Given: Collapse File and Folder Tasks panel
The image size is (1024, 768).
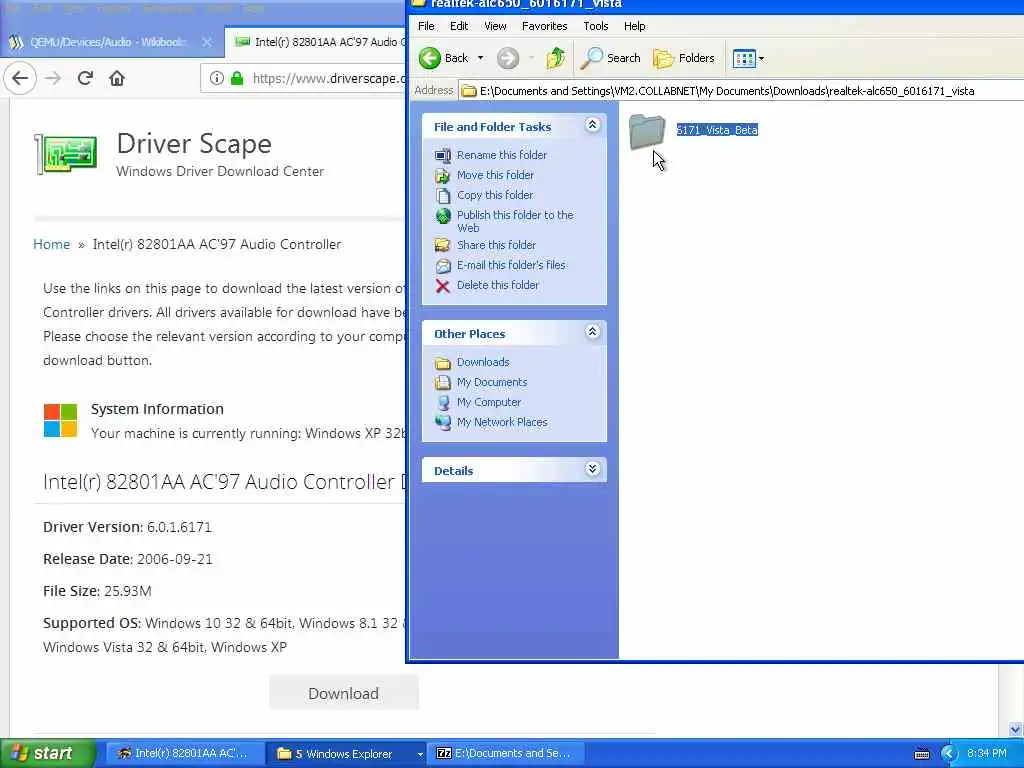Looking at the screenshot, I should pos(592,125).
